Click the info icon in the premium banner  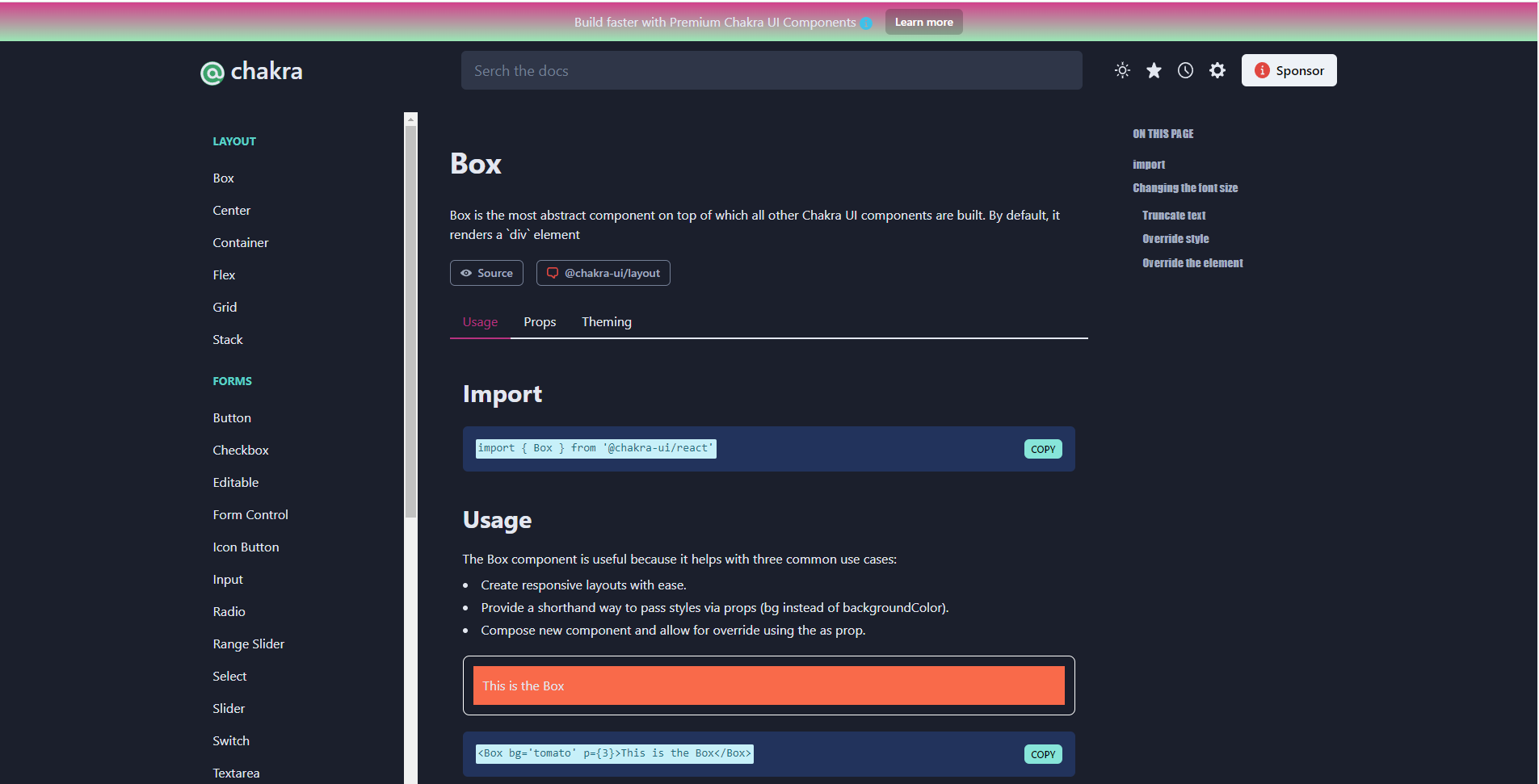(868, 23)
